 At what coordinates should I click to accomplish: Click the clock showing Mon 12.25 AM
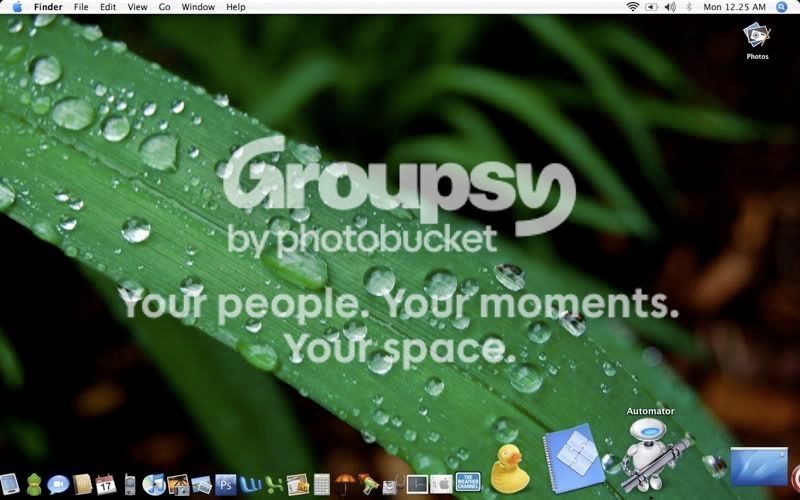pos(734,7)
